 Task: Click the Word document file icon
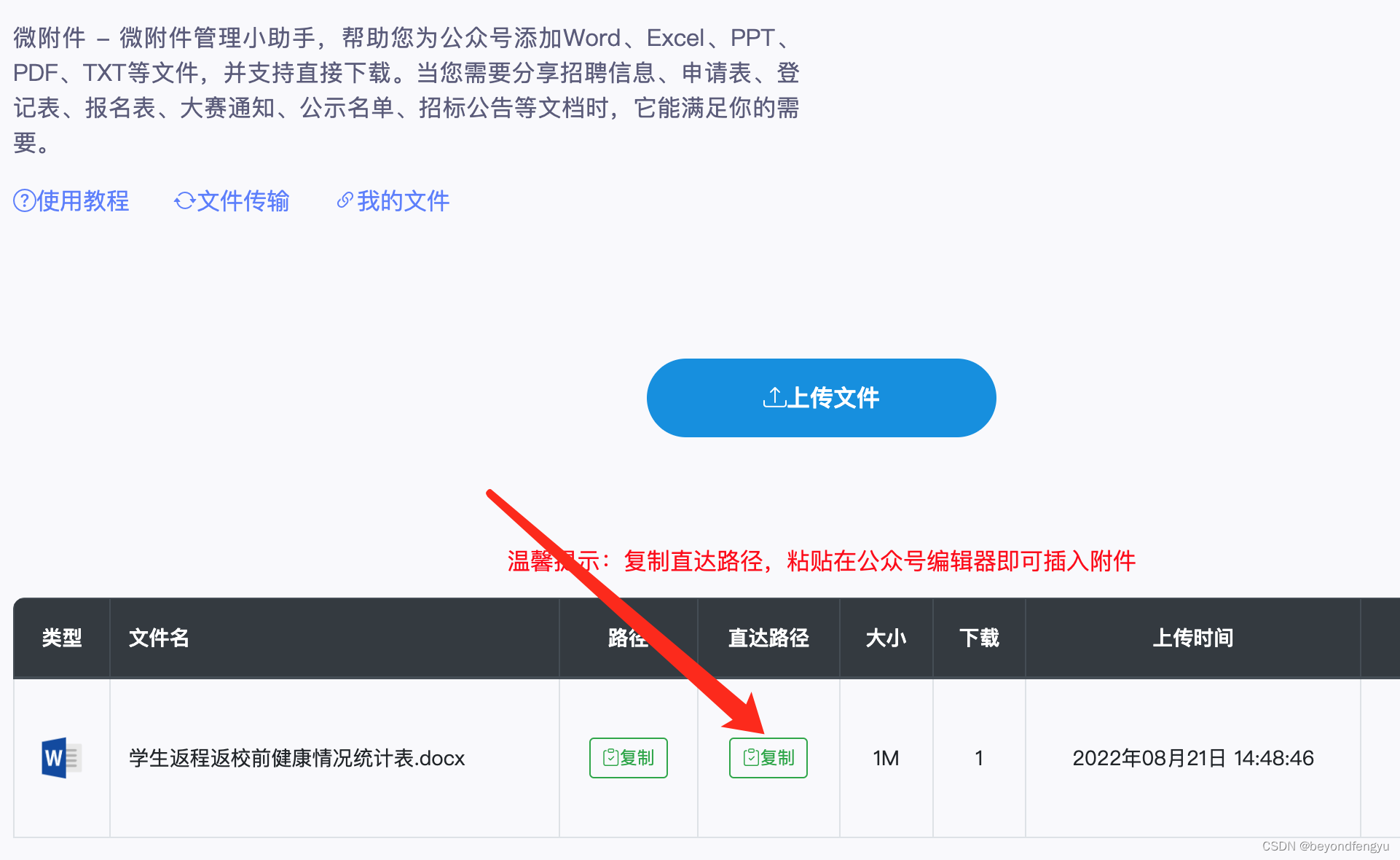[x=61, y=758]
